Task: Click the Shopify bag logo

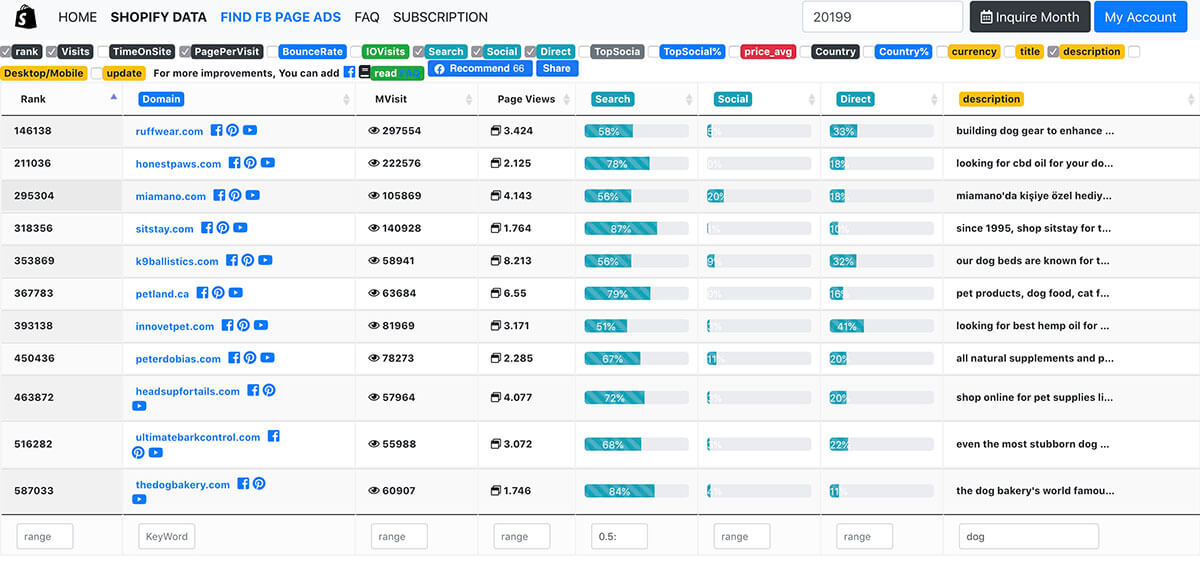Action: [25, 16]
